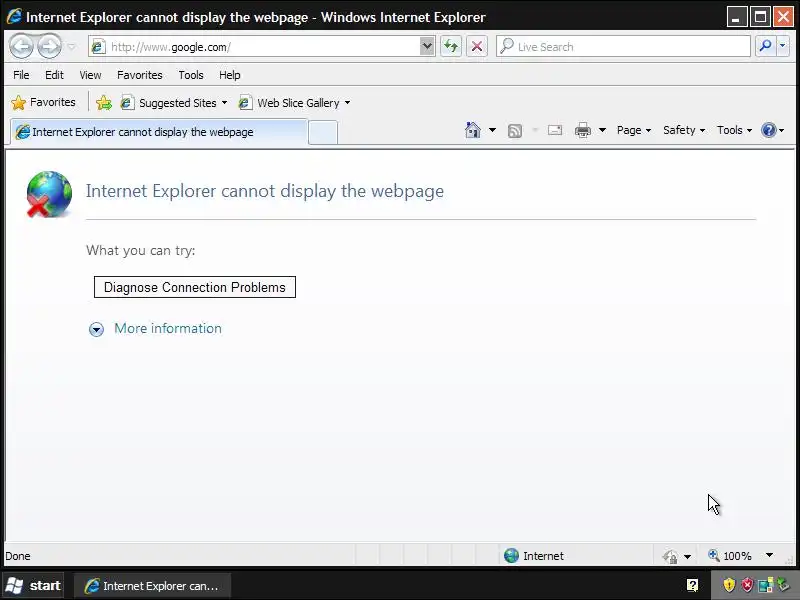Click the globe error icon
Screen dimensions: 800x600
49,194
